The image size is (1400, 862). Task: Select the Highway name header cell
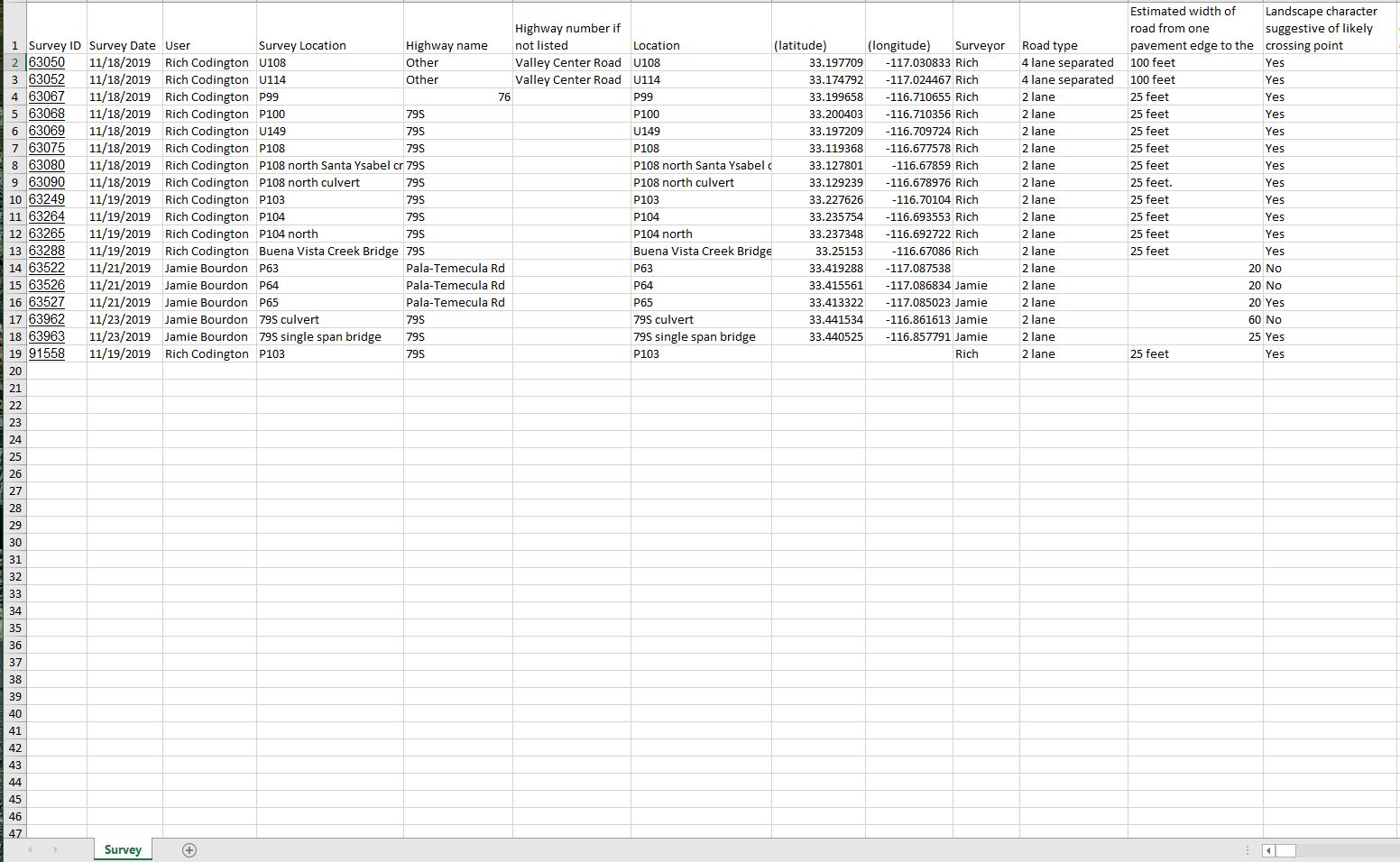pyautogui.click(x=447, y=45)
